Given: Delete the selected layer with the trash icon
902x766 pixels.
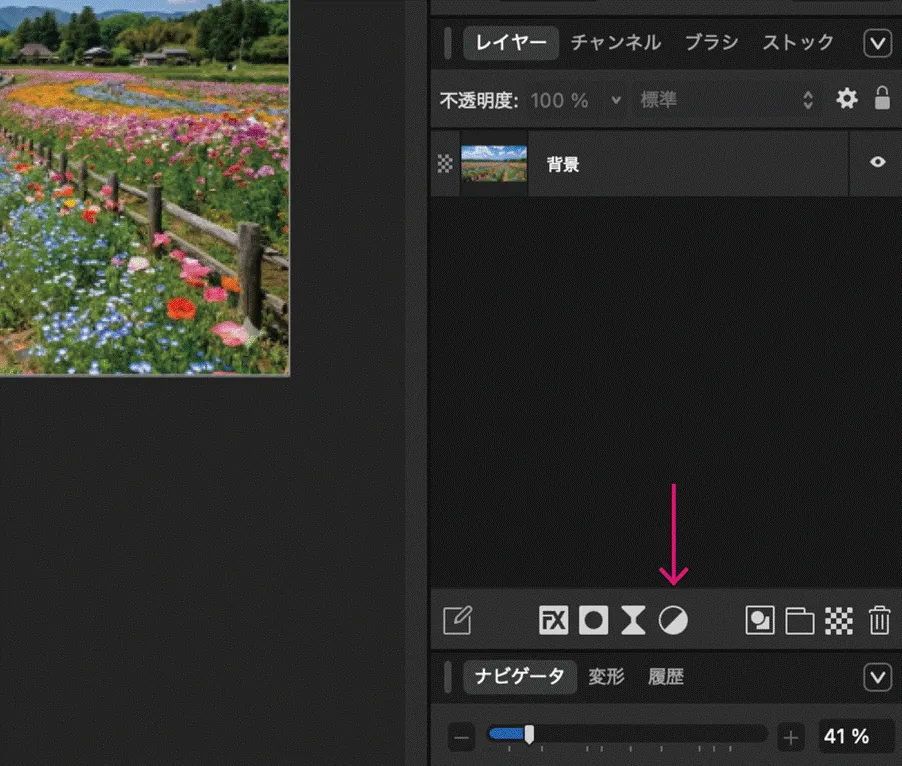Looking at the screenshot, I should coord(881,620).
